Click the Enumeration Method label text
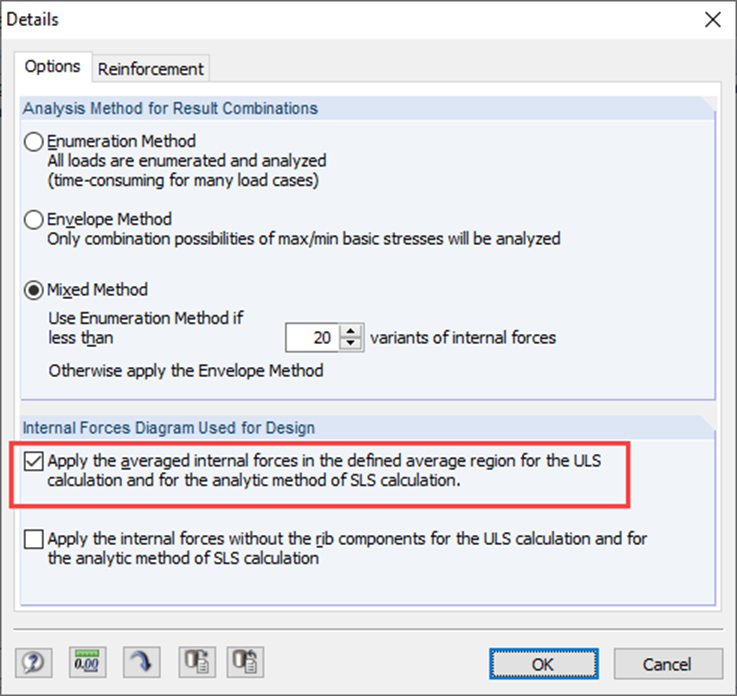The height and width of the screenshot is (696, 737). point(122,142)
